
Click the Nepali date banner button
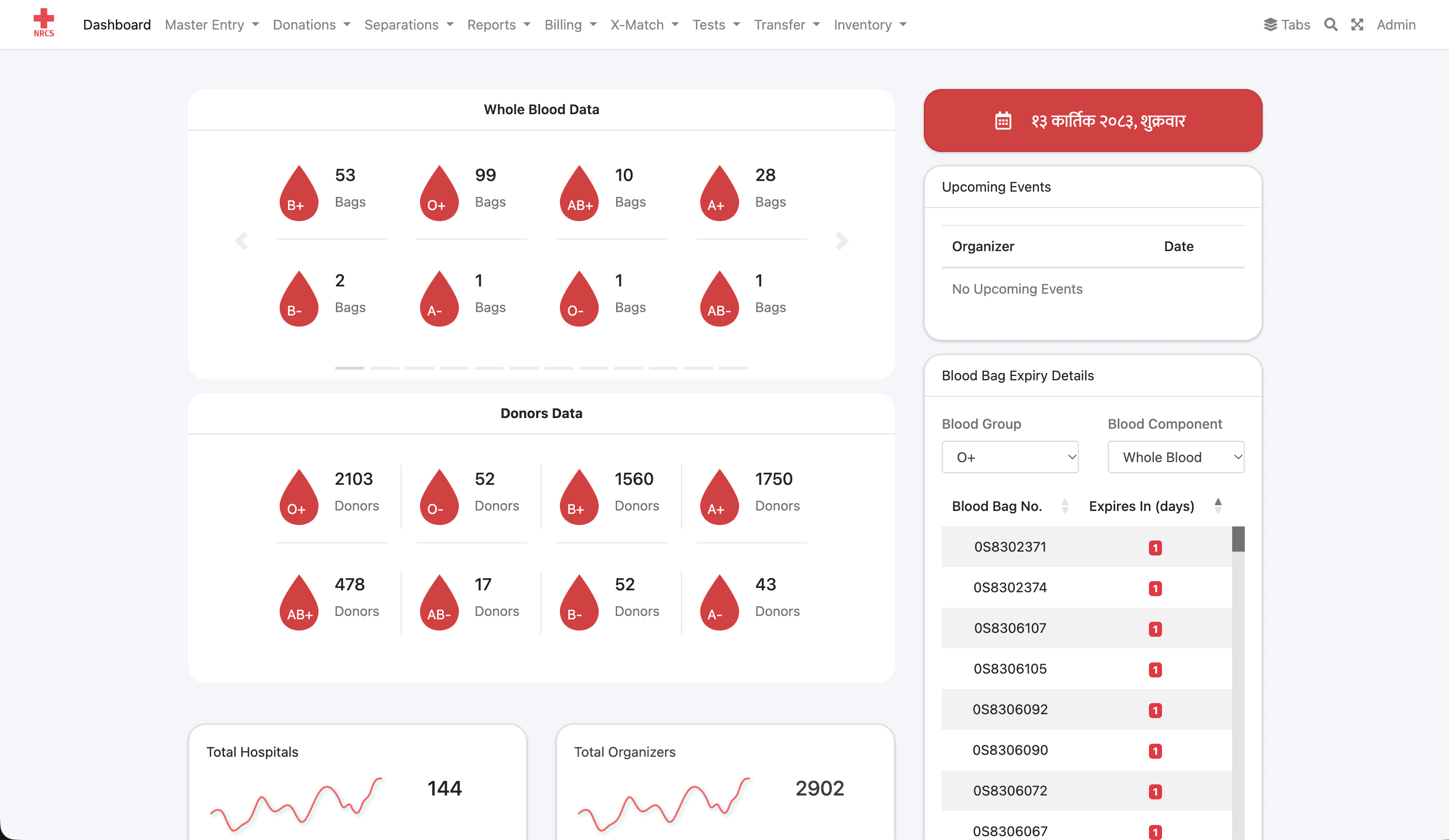click(x=1092, y=121)
